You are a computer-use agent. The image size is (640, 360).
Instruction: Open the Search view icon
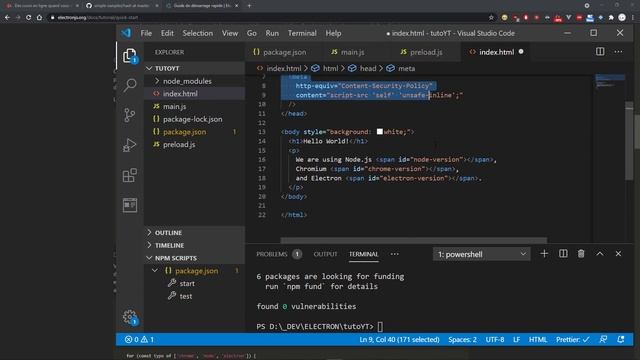[x=130, y=85]
